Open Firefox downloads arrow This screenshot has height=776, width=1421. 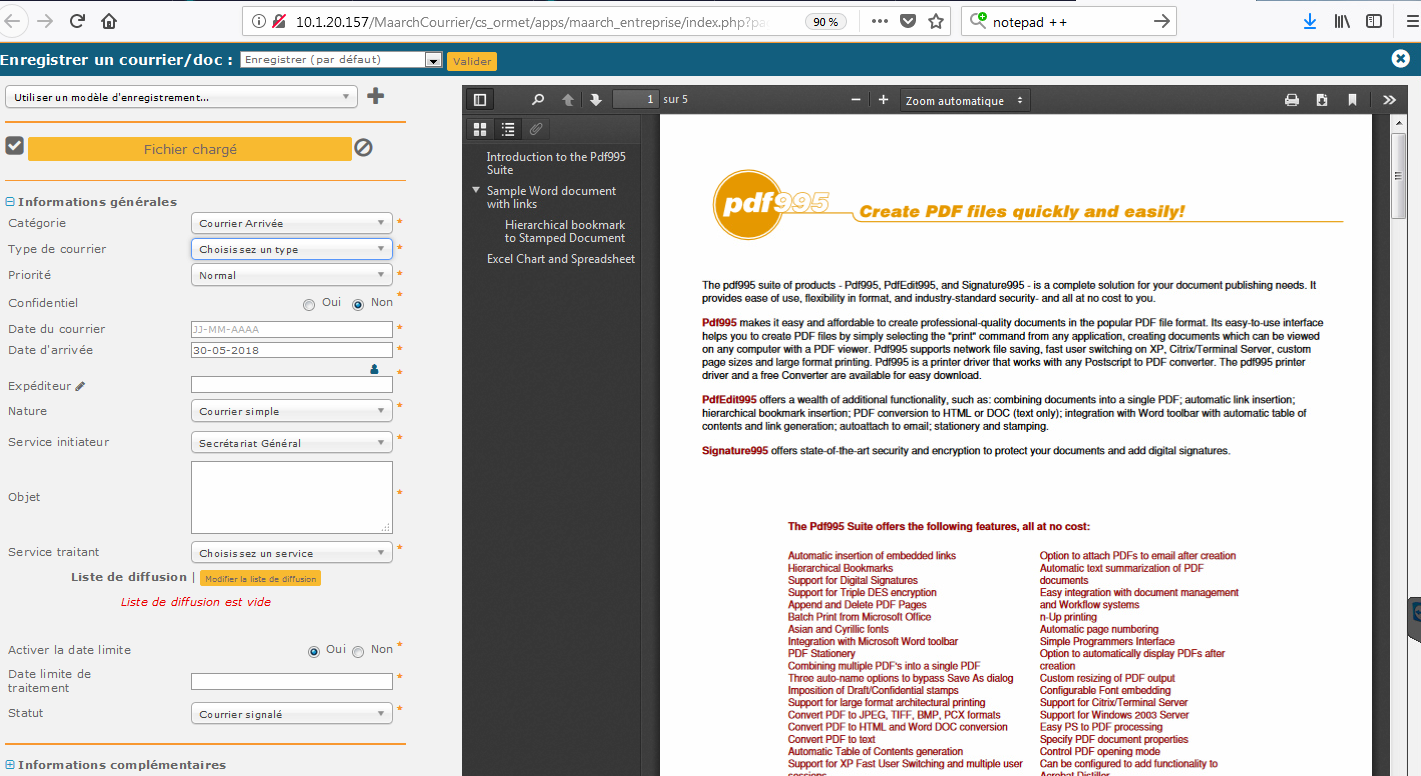tap(1310, 21)
